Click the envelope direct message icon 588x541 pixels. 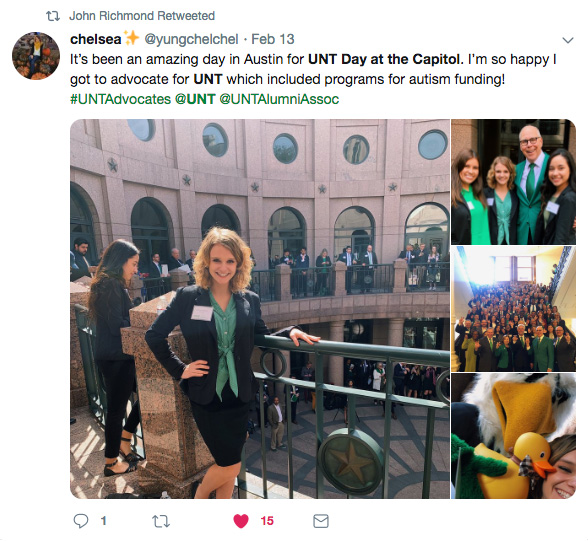pos(321,521)
